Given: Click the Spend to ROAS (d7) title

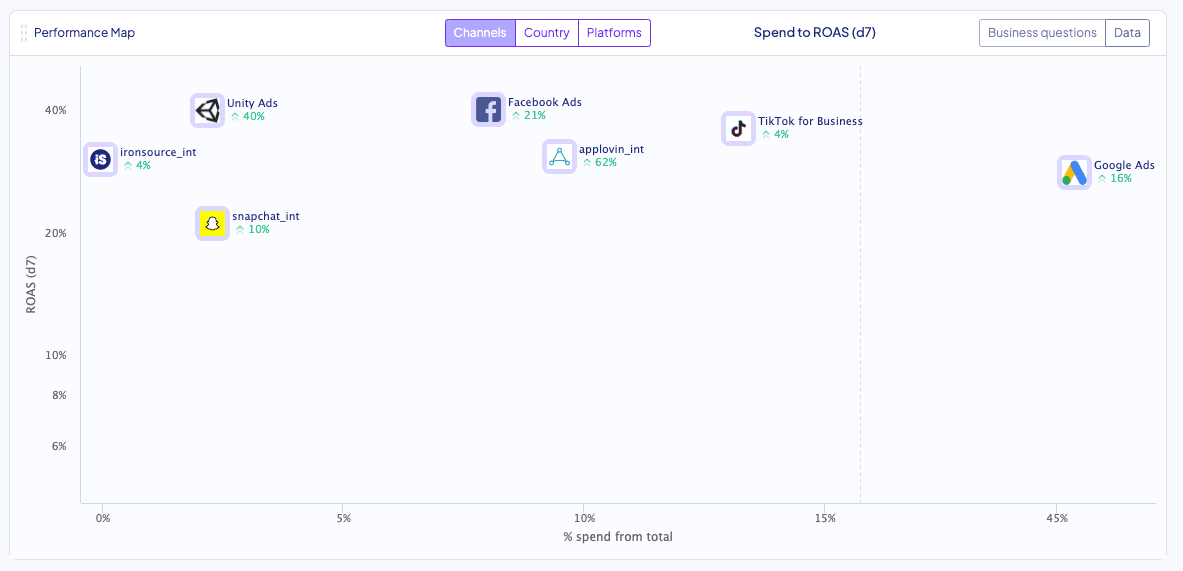Looking at the screenshot, I should point(814,33).
